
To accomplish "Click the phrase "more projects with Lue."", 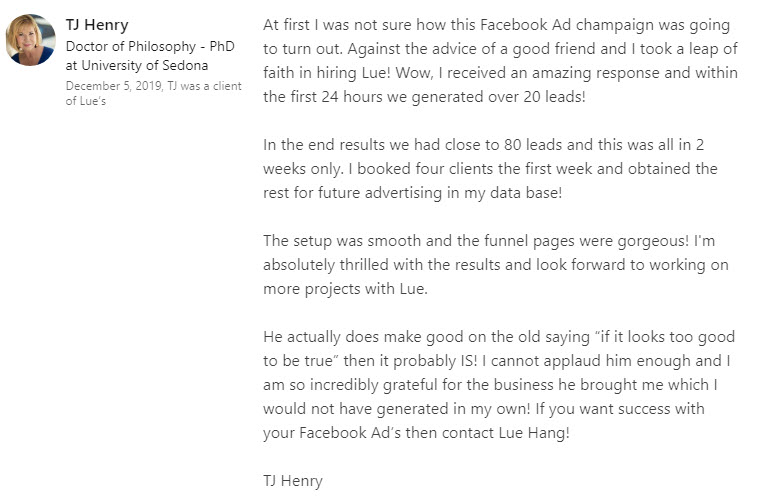I will pos(346,289).
